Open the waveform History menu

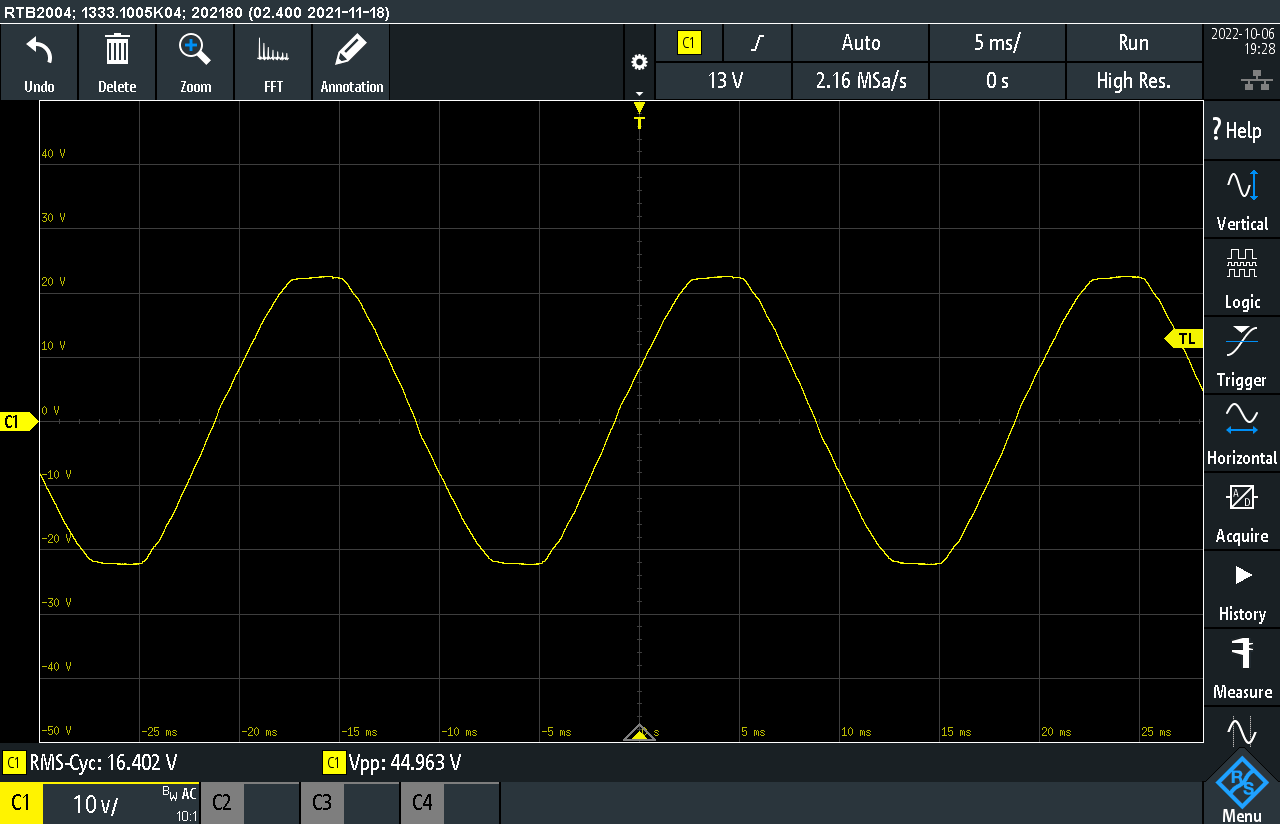[x=1241, y=589]
